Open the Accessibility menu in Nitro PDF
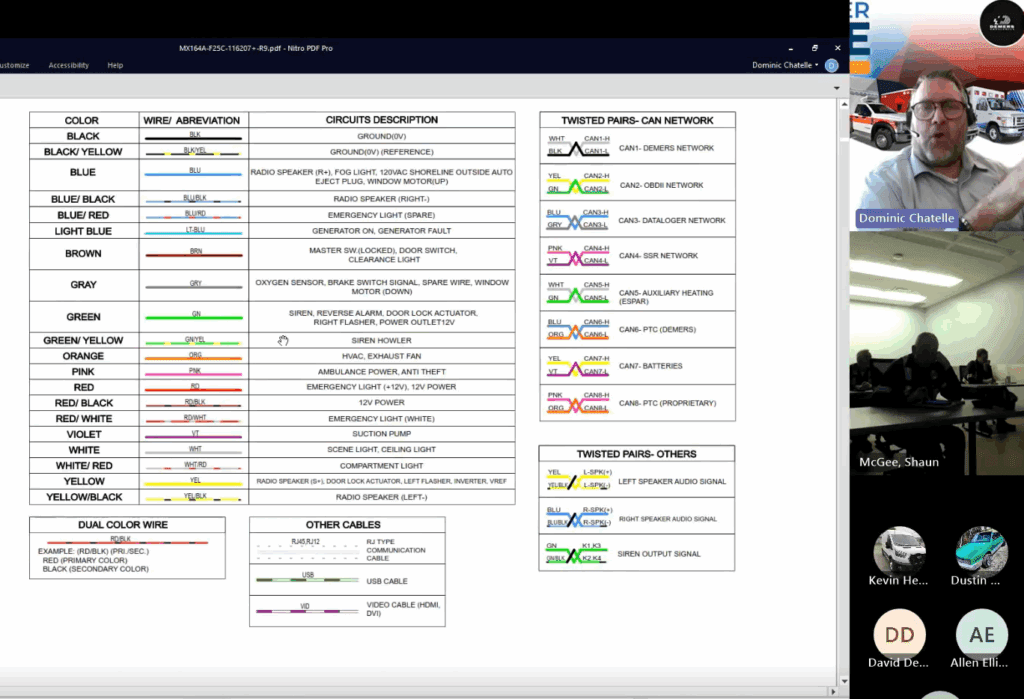This screenshot has width=1024, height=699. point(69,65)
